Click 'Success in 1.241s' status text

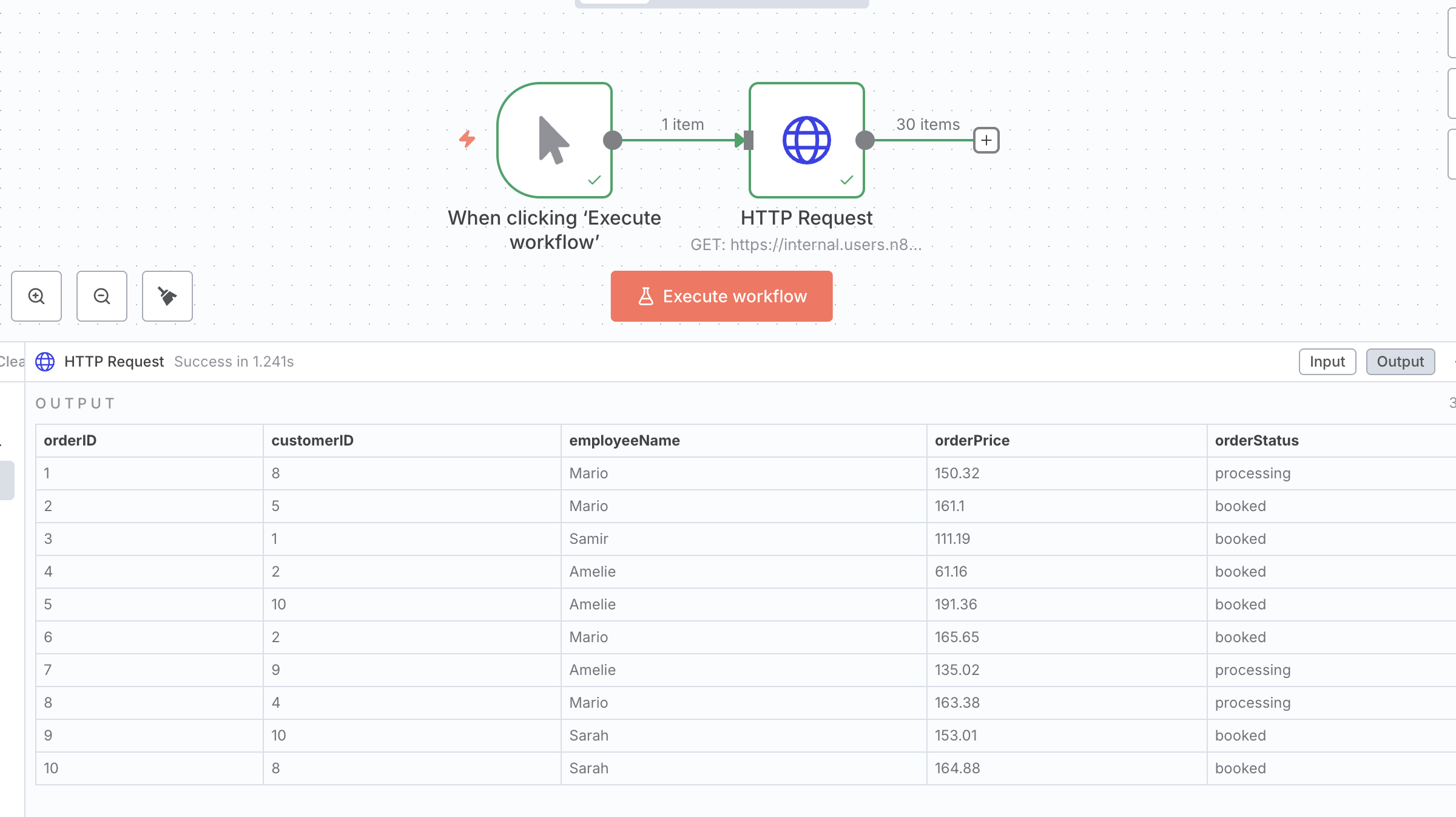coord(234,362)
